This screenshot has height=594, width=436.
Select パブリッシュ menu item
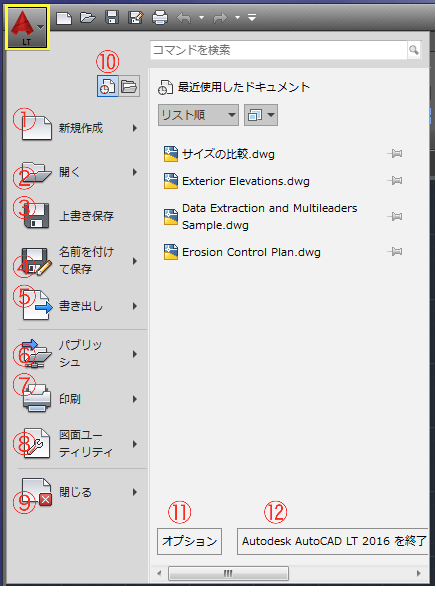(80, 354)
